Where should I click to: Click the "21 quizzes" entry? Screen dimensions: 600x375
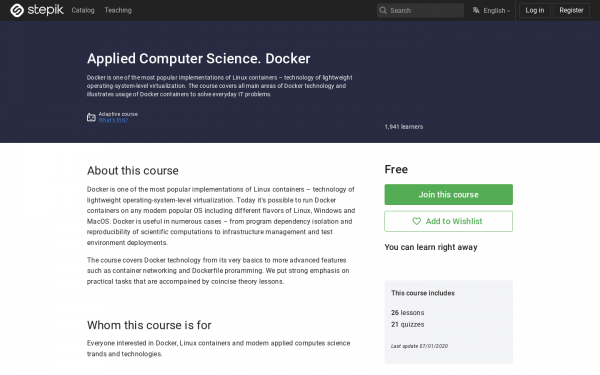click(x=408, y=324)
